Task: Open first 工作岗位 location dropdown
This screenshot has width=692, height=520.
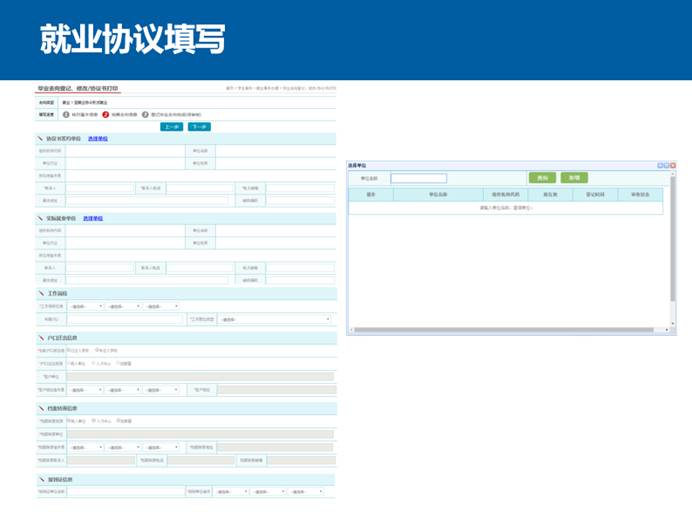Action: tap(86, 306)
